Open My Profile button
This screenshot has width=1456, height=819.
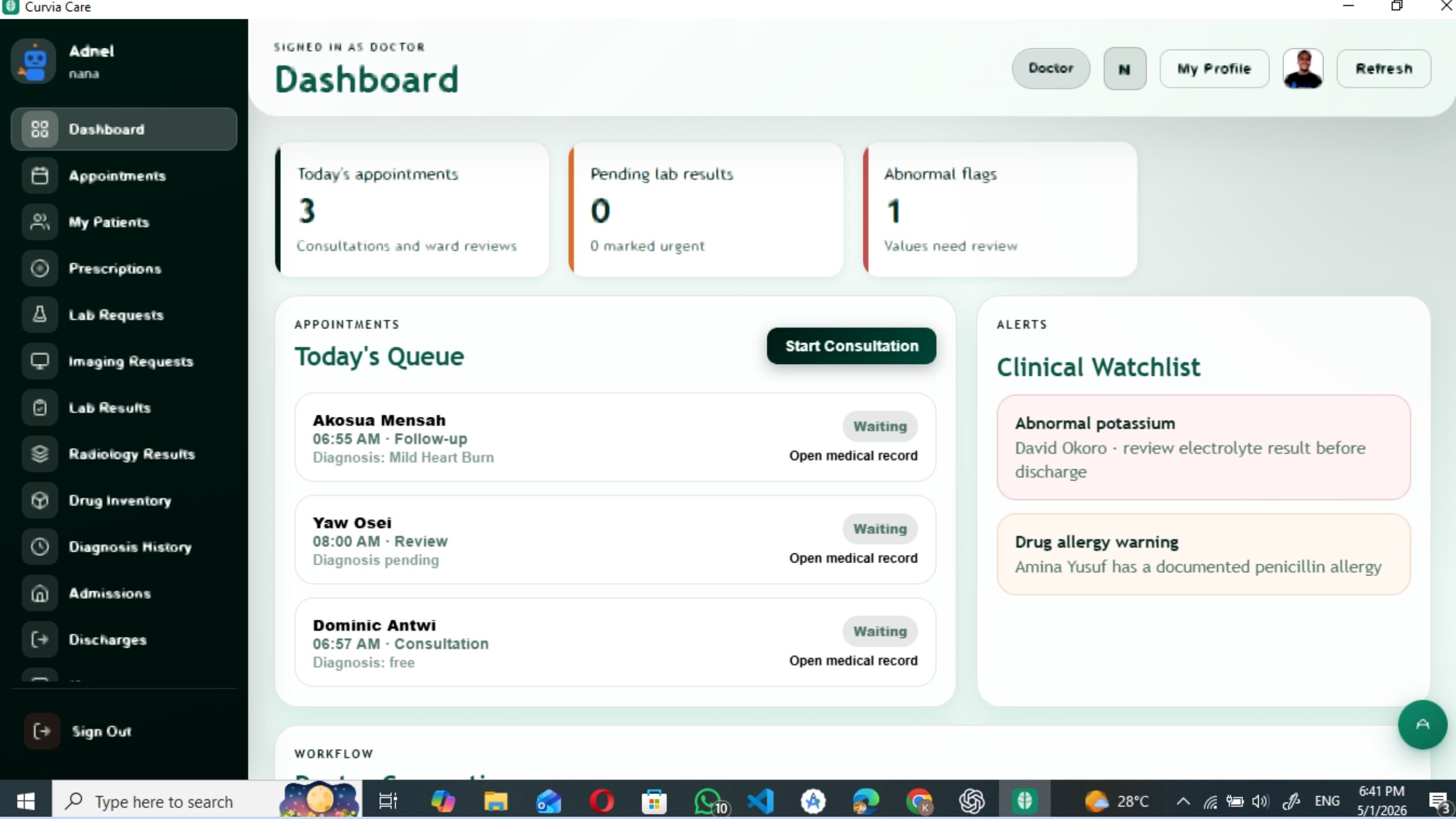pos(1214,68)
